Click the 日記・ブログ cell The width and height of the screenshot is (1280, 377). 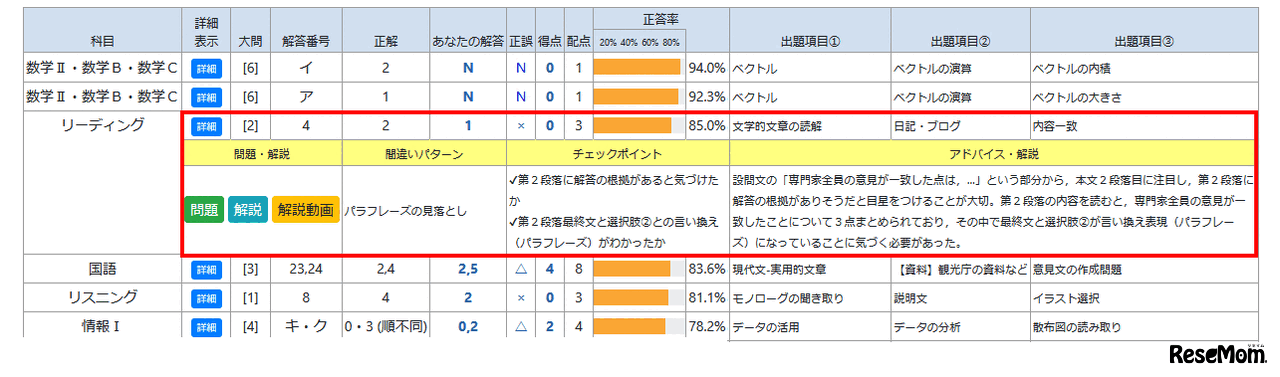[x=960, y=126]
